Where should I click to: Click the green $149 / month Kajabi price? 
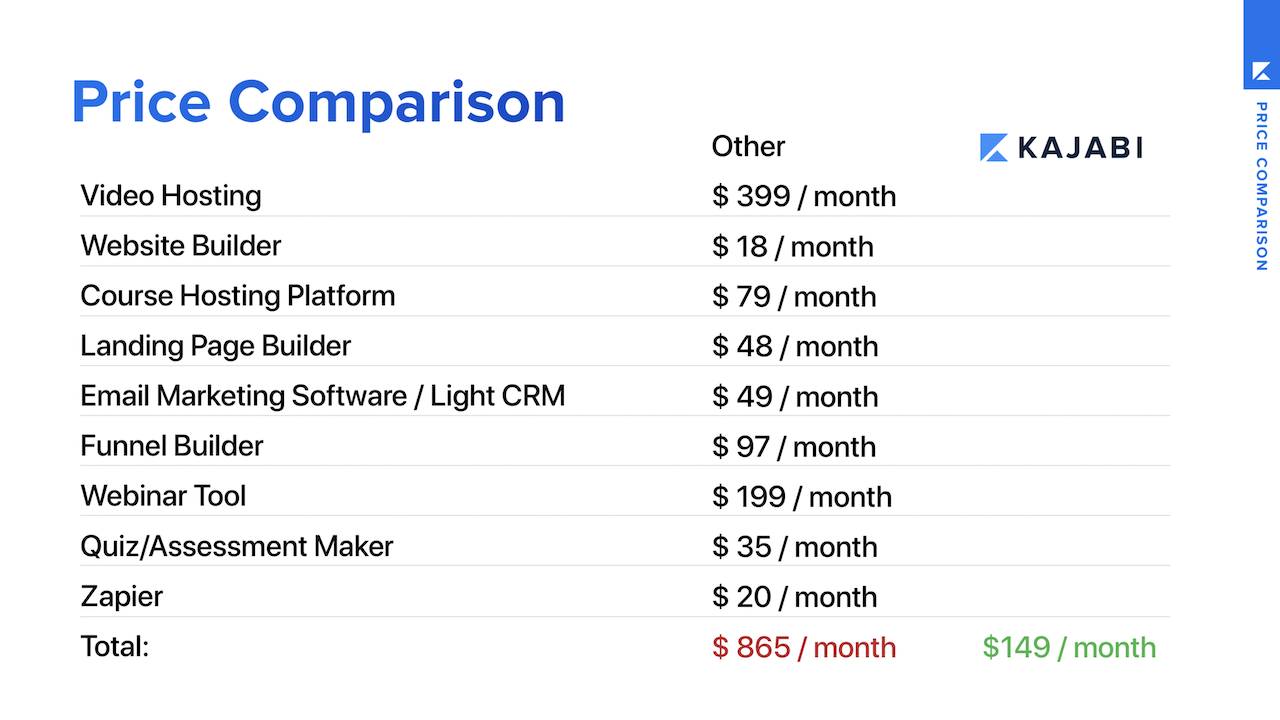1069,647
